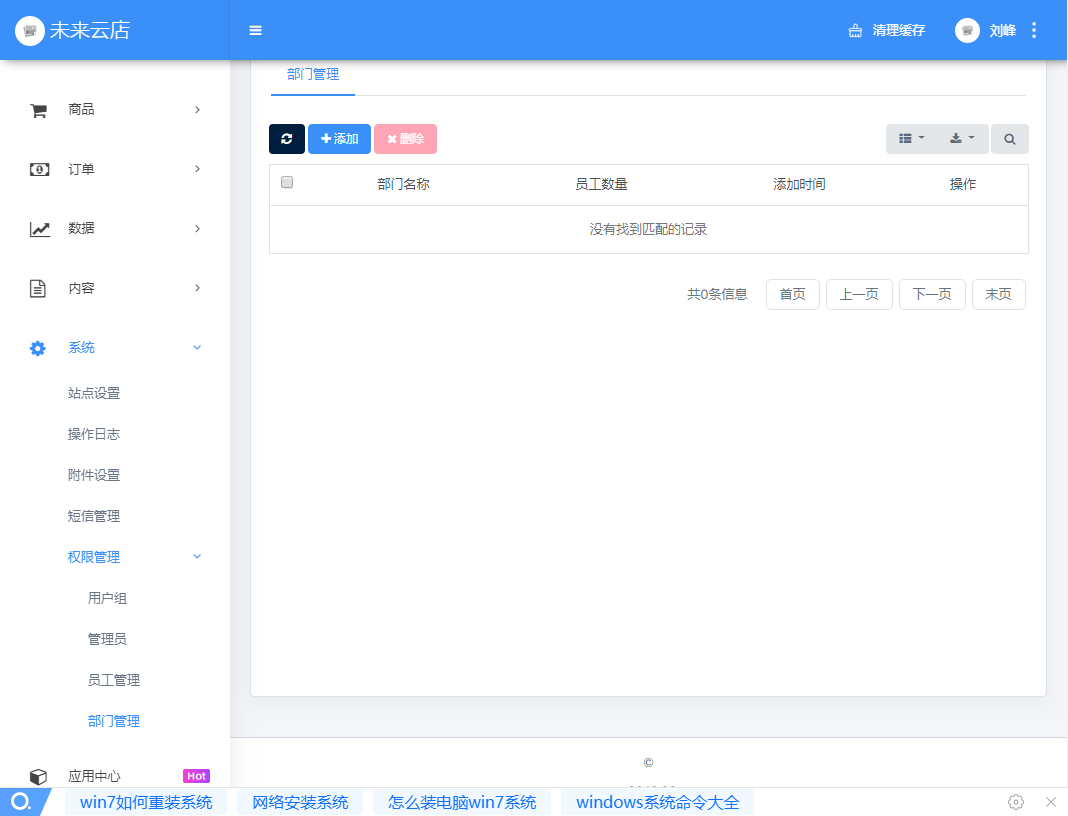The height and width of the screenshot is (816, 1068).
Task: Click the win7如何重装系统 search suggestion
Action: pos(146,802)
